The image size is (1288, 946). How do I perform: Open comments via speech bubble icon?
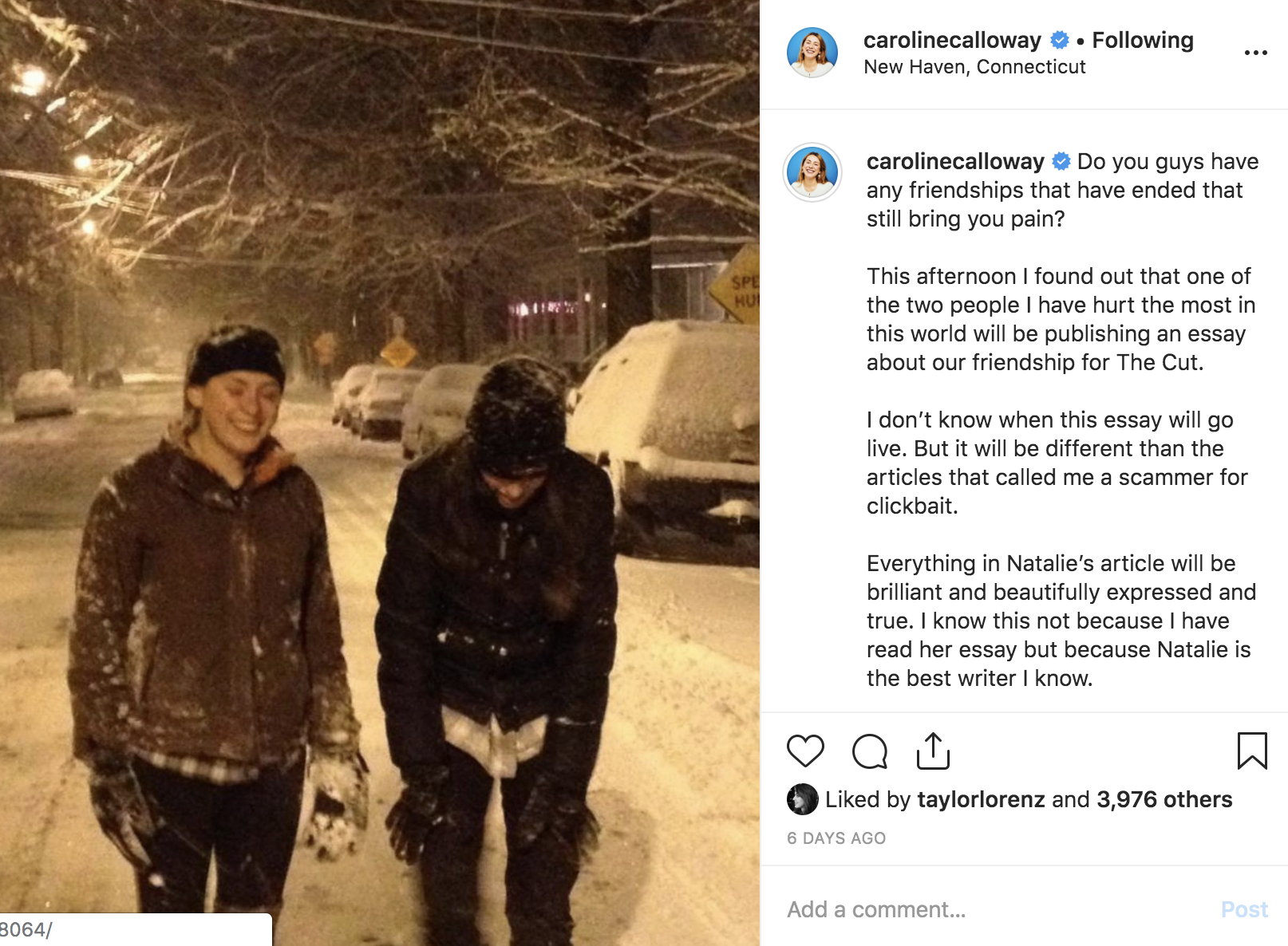(x=869, y=751)
